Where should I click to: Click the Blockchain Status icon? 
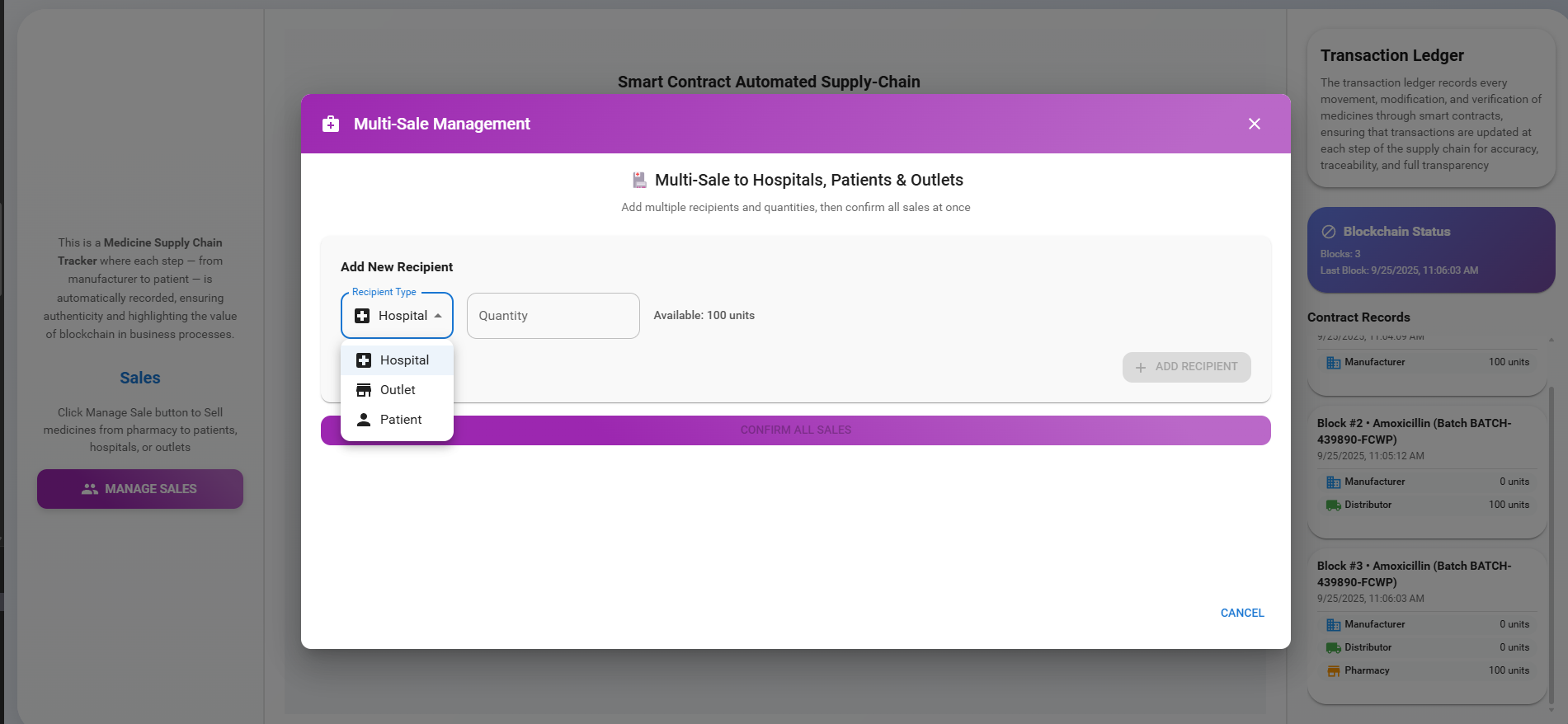[1329, 232]
